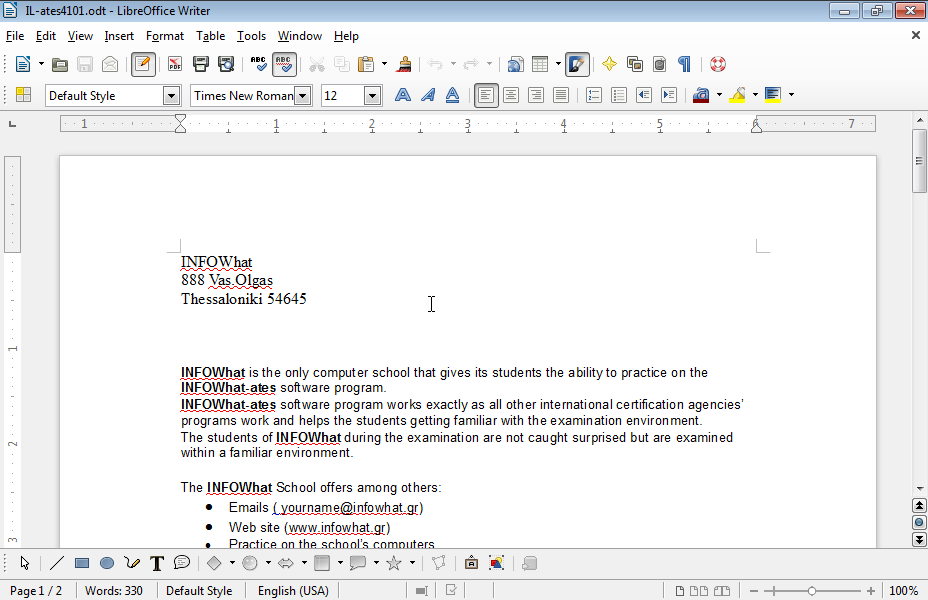
Task: Toggle Italic formatting
Action: pyautogui.click(x=427, y=95)
